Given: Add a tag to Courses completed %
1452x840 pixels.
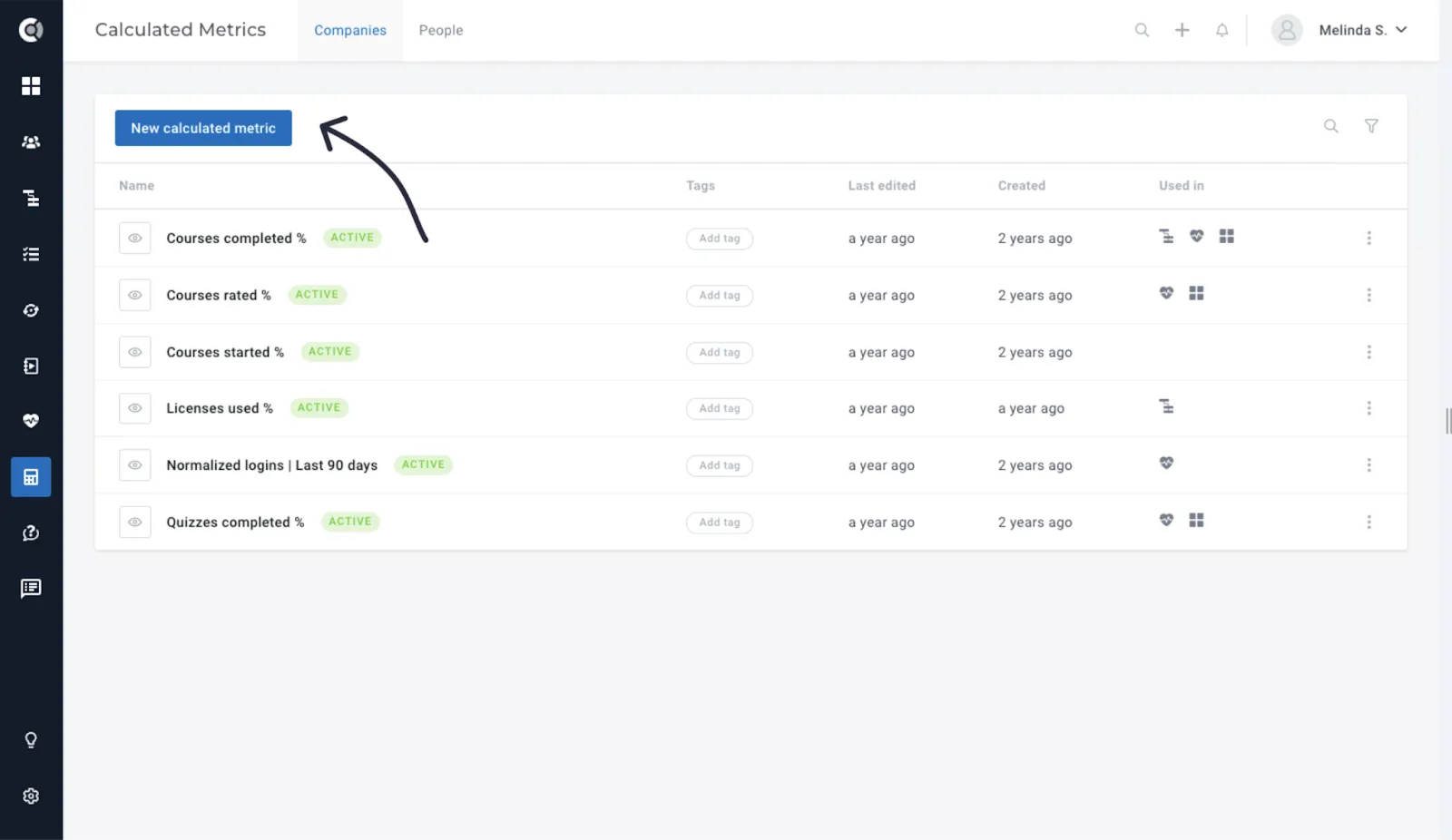Looking at the screenshot, I should point(720,239).
